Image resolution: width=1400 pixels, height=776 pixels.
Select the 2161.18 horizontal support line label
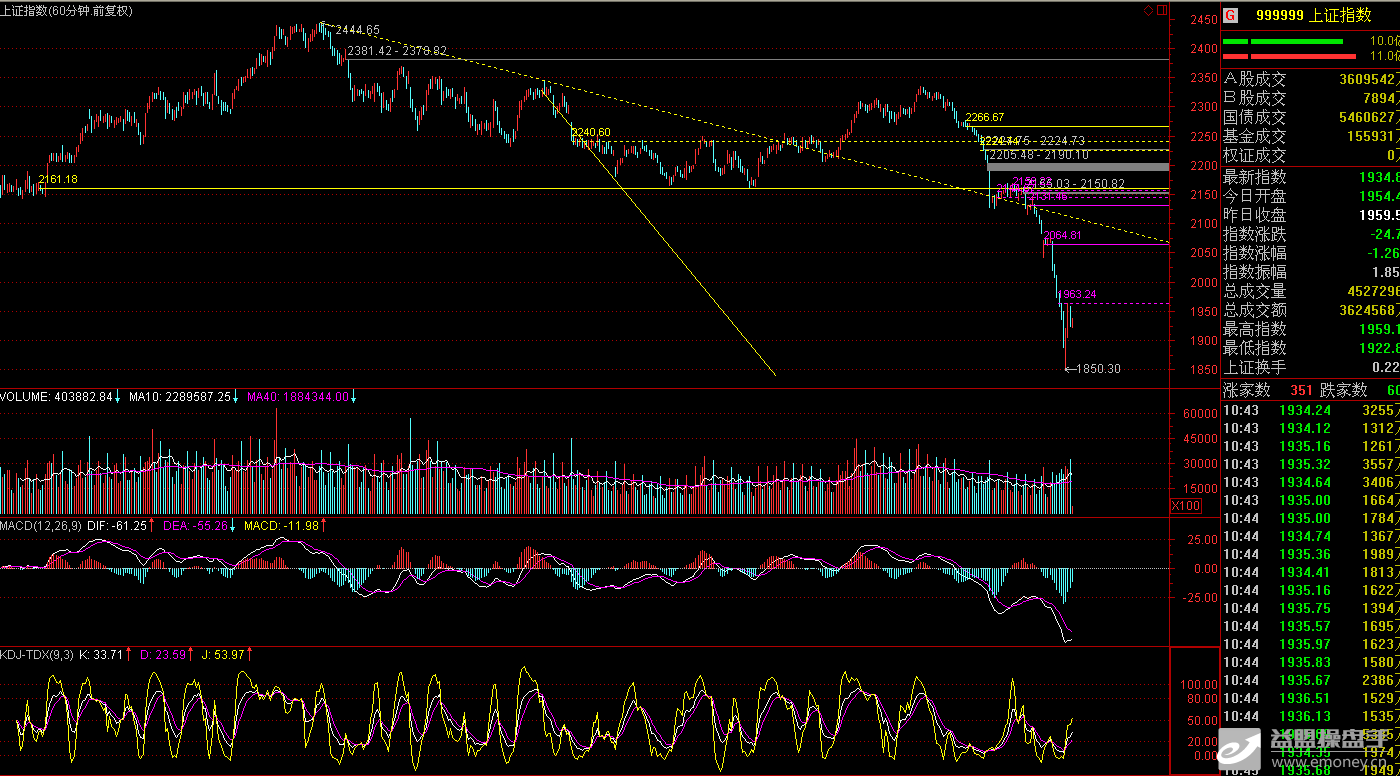coord(58,179)
